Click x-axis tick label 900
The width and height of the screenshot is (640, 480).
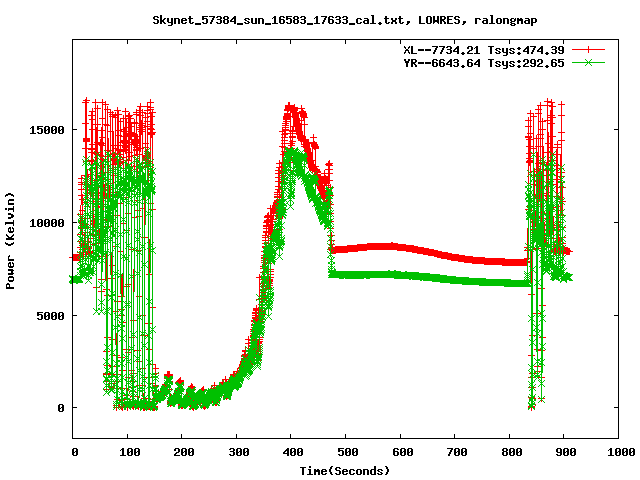[x=566, y=452]
